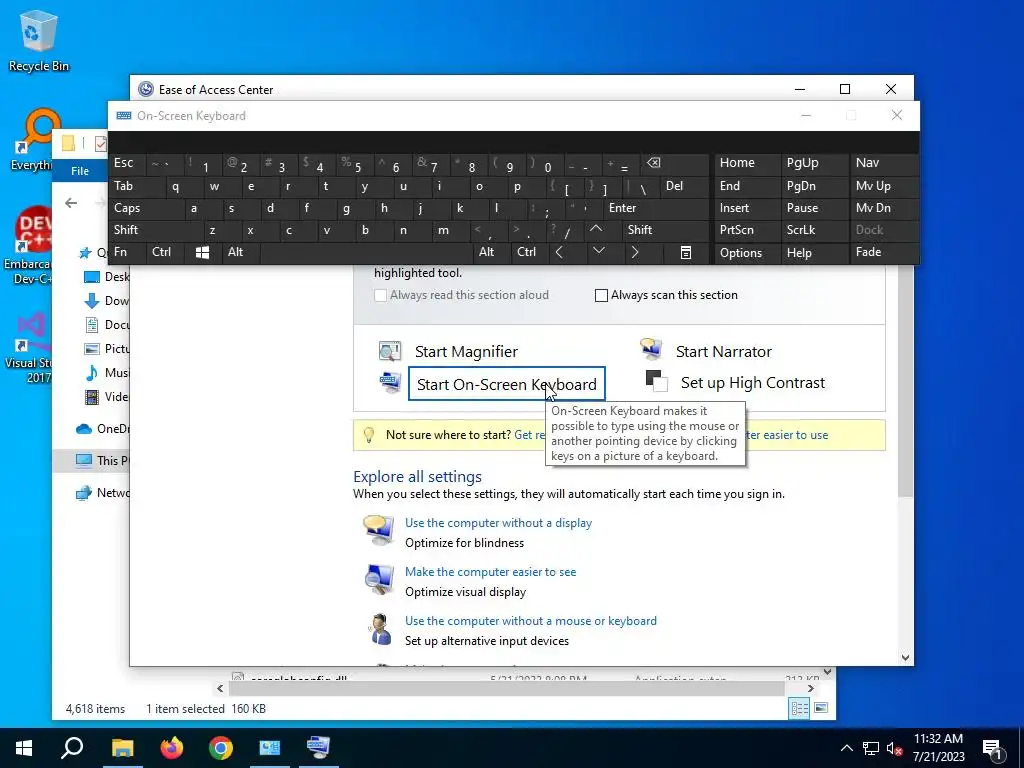Open the Start menu
The height and width of the screenshot is (768, 1024).
[24, 748]
